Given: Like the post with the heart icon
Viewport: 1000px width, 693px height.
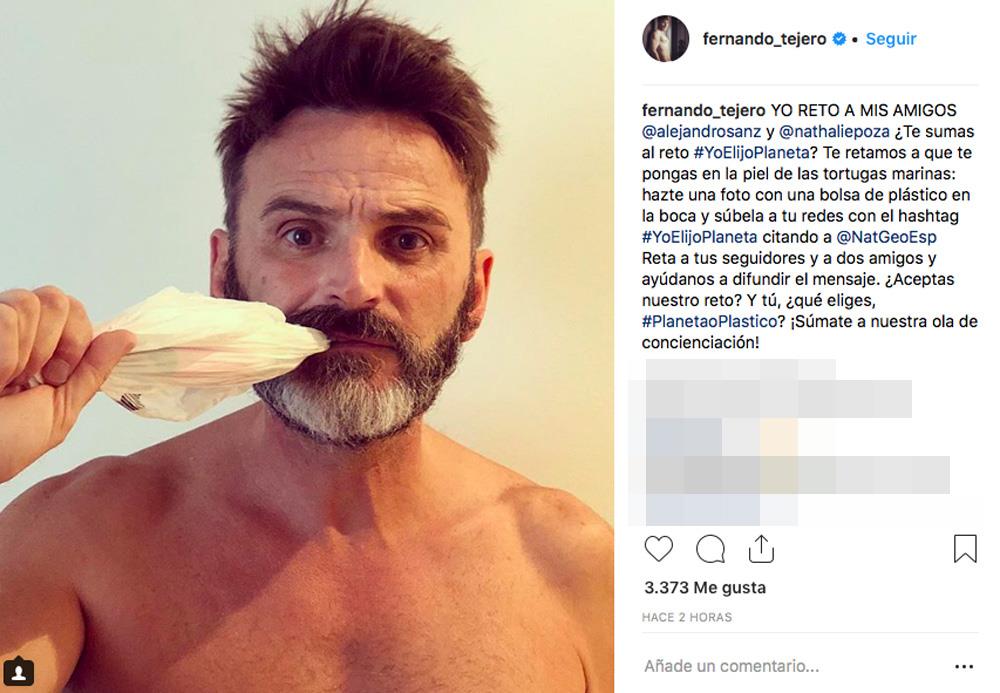Looking at the screenshot, I should (x=658, y=548).
